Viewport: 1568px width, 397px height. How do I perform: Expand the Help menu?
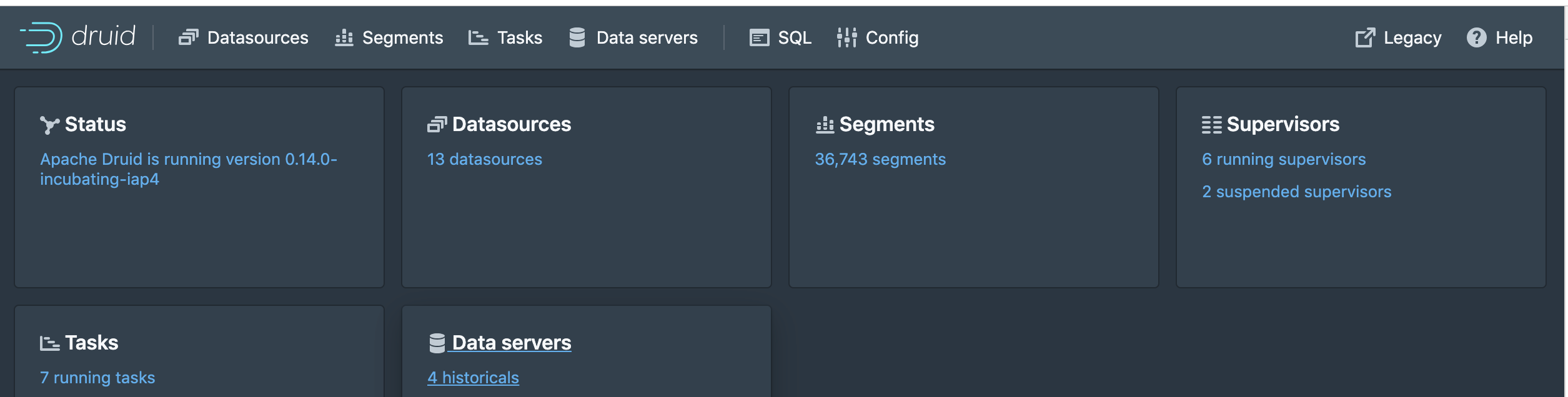pos(1499,37)
